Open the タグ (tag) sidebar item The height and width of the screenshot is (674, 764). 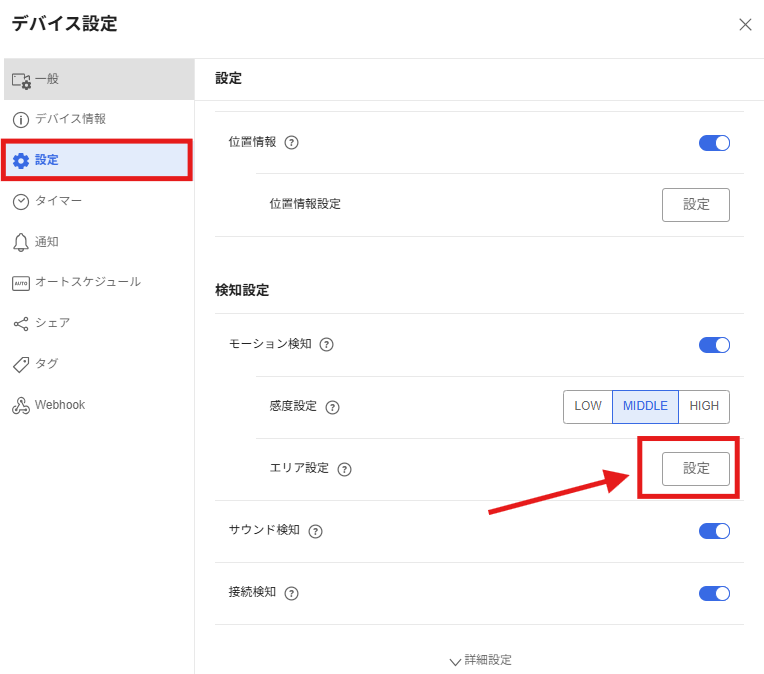pyautogui.click(x=47, y=364)
